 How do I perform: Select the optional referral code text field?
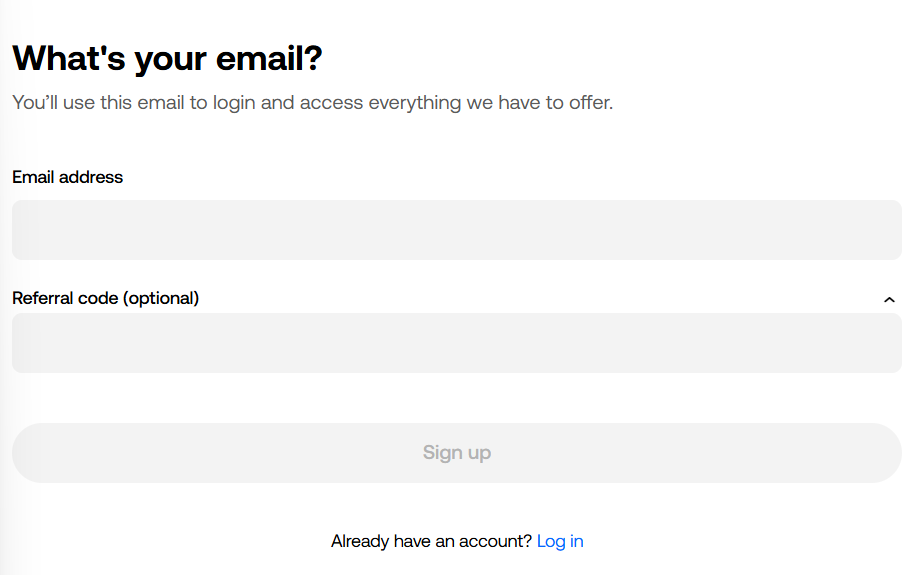tap(457, 343)
